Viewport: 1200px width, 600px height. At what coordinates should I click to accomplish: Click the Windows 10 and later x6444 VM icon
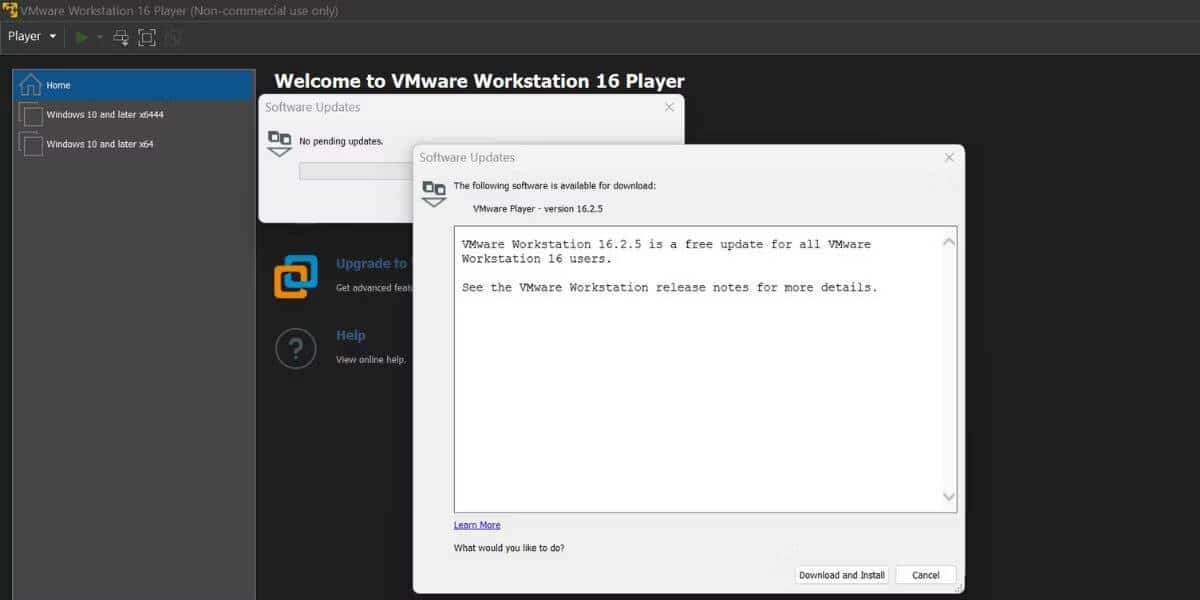pos(31,114)
